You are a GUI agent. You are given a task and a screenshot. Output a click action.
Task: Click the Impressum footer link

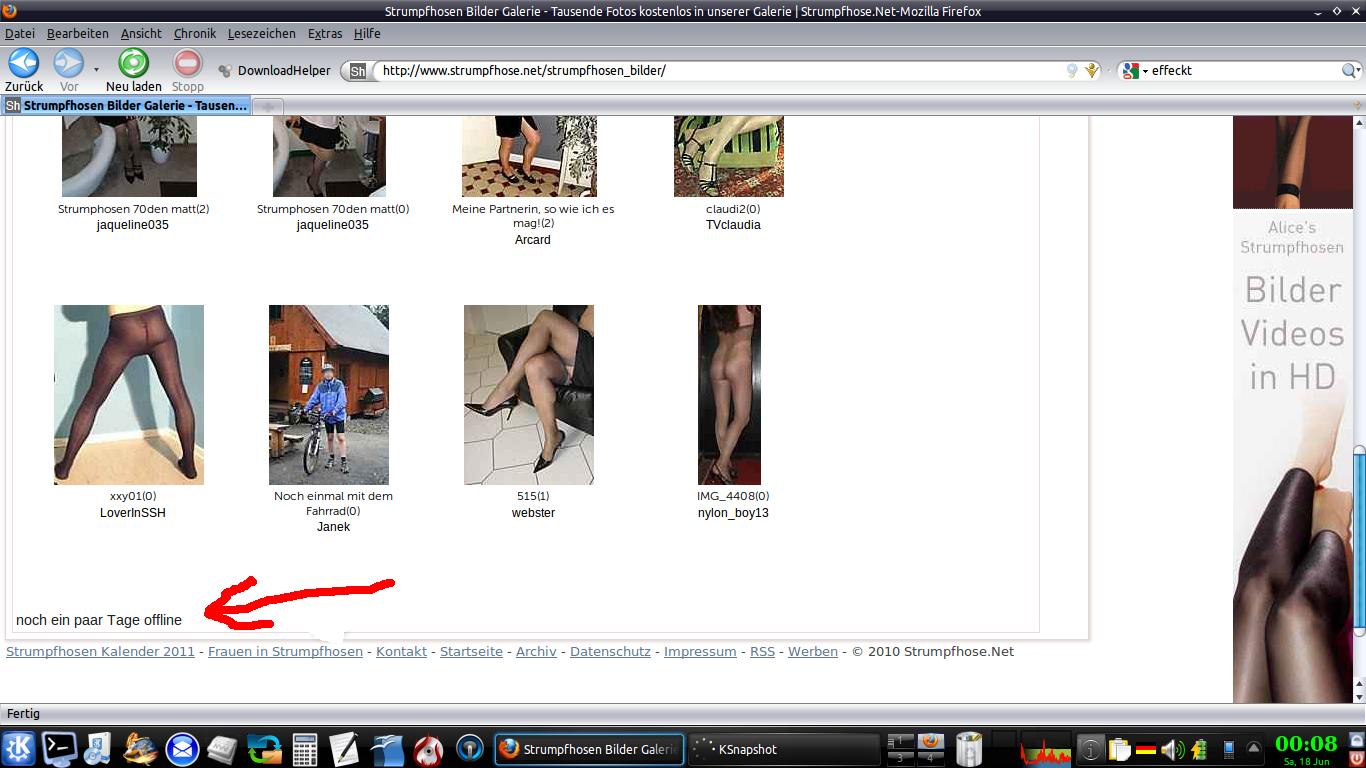[x=699, y=651]
